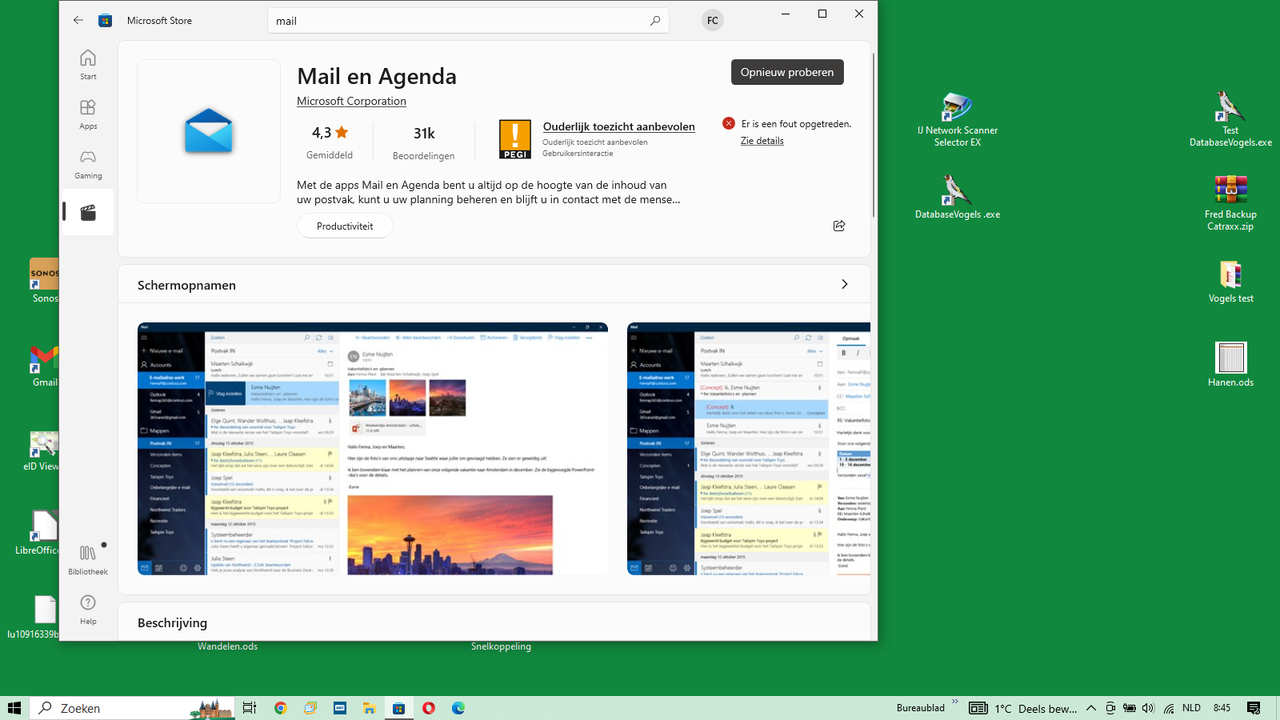Open the 31k Beoordelingen ratings

424,143
